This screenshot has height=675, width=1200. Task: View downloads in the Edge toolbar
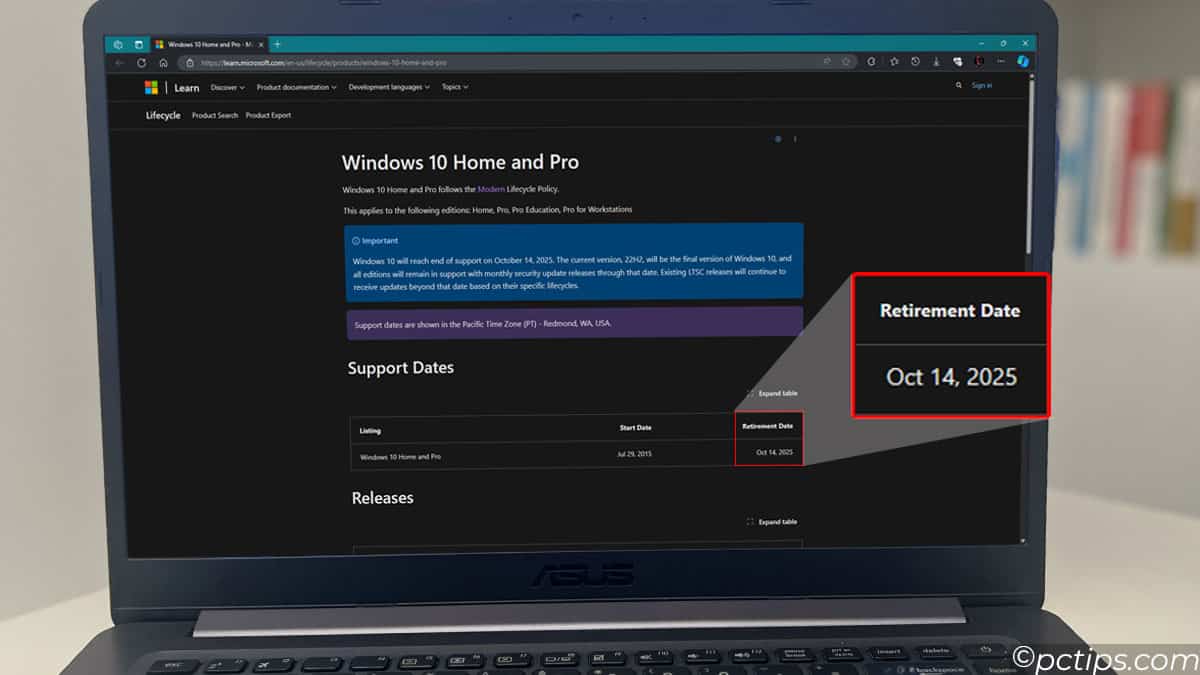936,61
